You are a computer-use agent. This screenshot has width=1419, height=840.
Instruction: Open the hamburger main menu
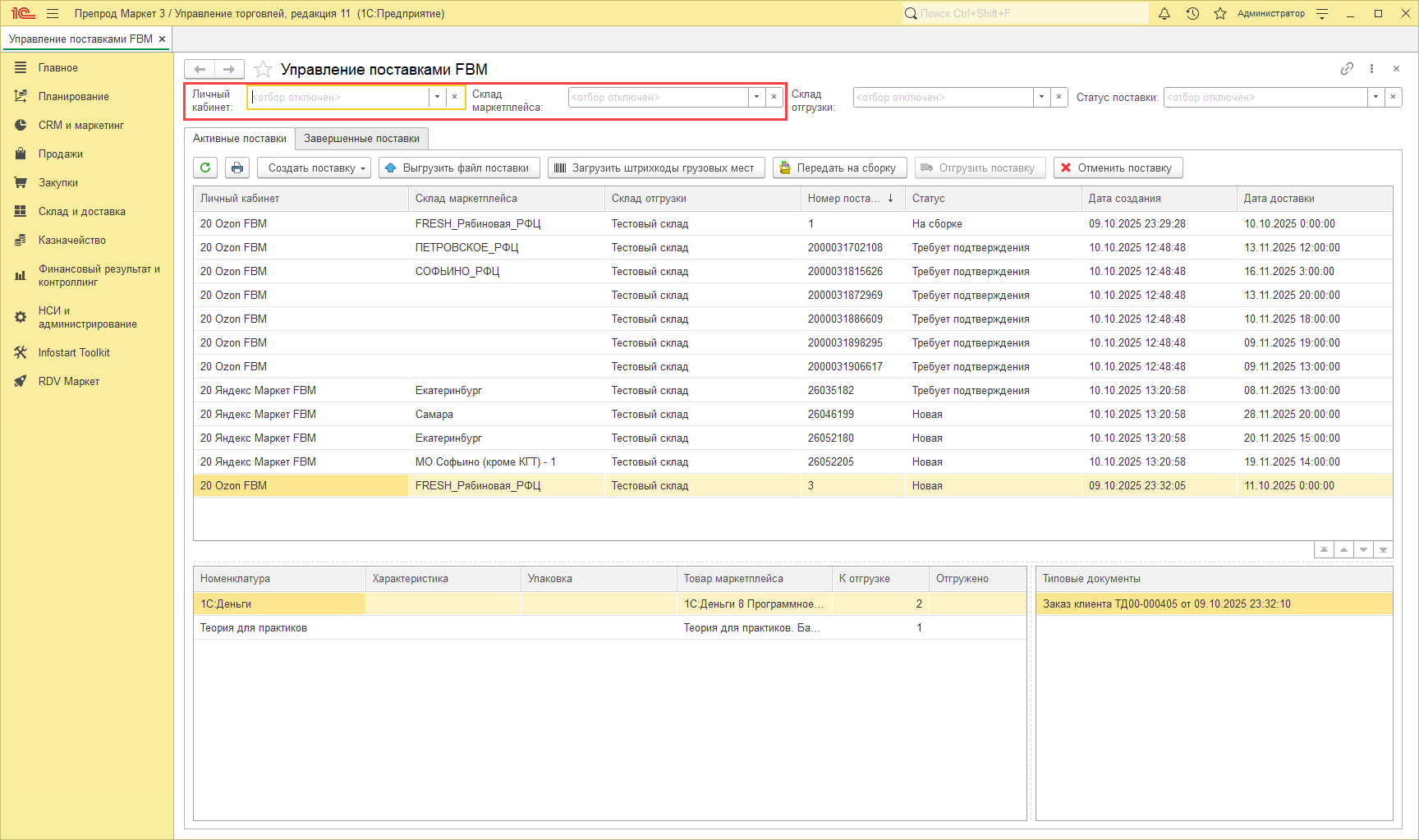click(x=53, y=13)
